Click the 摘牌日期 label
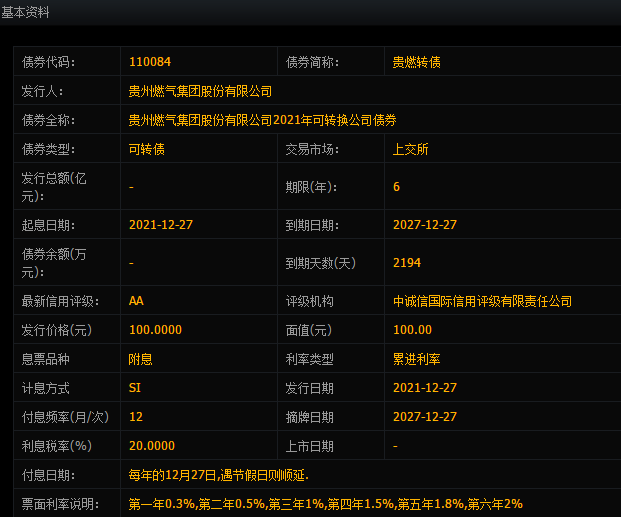 click(x=309, y=417)
